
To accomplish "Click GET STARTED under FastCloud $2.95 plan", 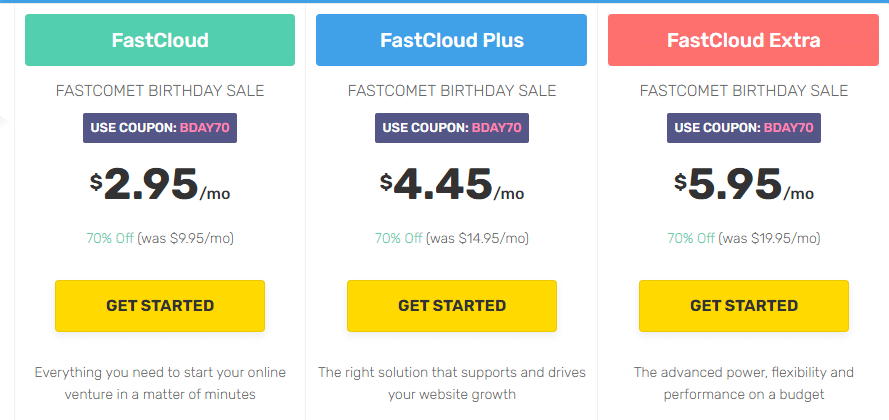I will tap(160, 306).
